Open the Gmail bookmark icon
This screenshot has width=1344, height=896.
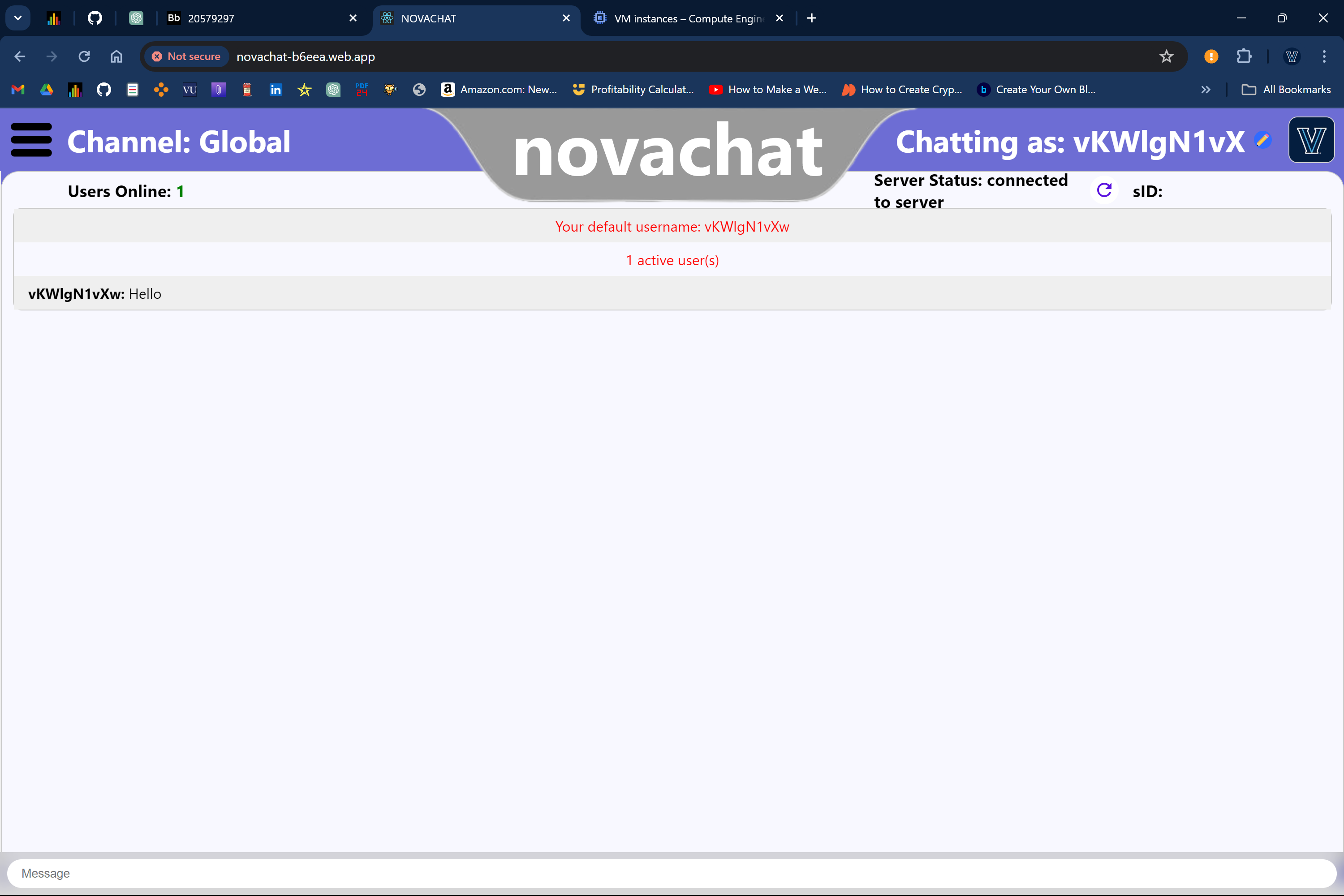(x=18, y=90)
